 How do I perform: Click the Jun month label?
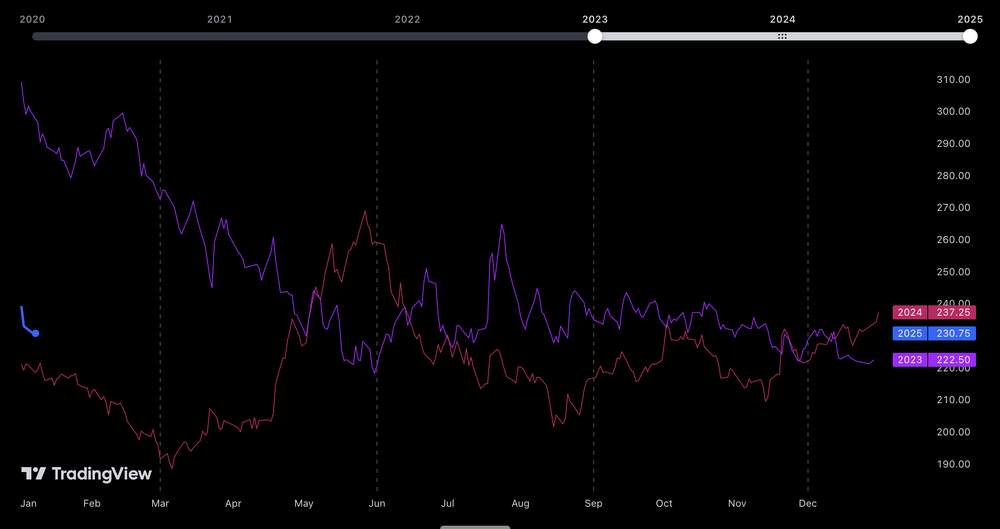click(377, 503)
